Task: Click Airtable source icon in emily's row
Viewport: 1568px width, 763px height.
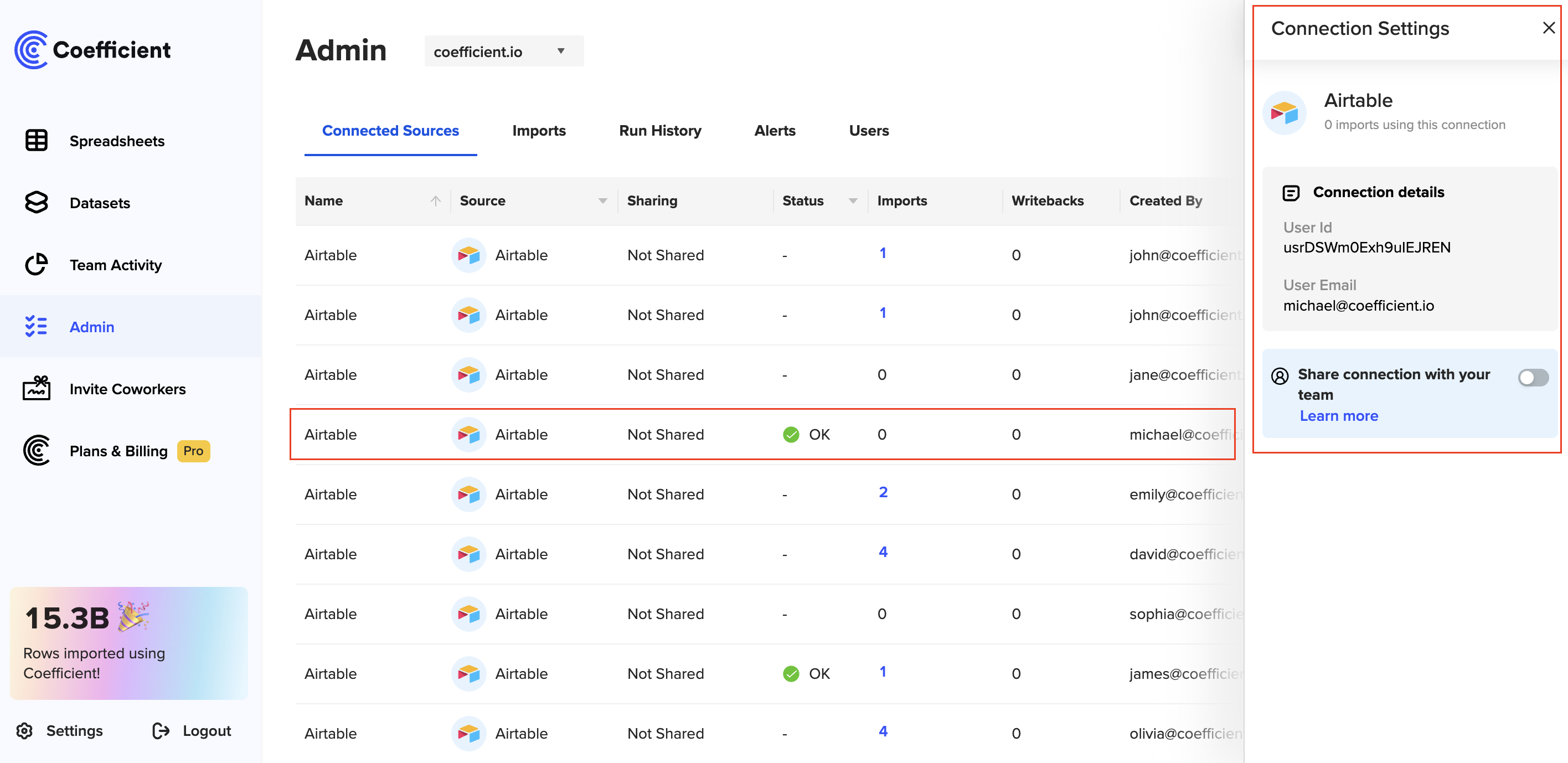Action: (x=469, y=494)
